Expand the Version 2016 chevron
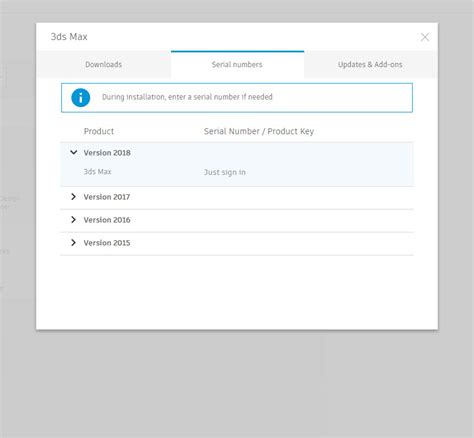 [x=74, y=220]
